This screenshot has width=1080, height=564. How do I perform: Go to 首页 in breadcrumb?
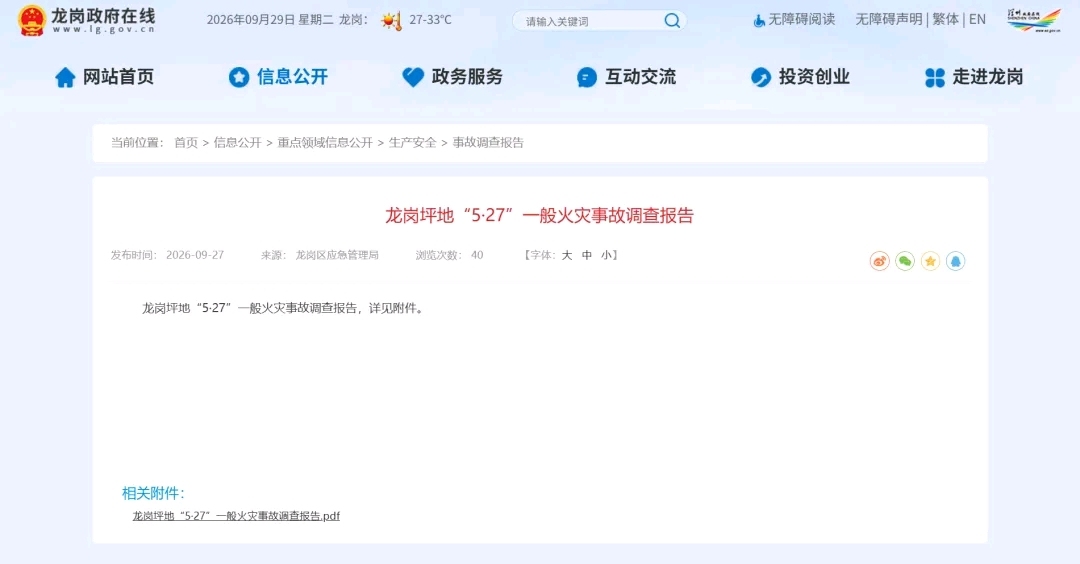[186, 143]
